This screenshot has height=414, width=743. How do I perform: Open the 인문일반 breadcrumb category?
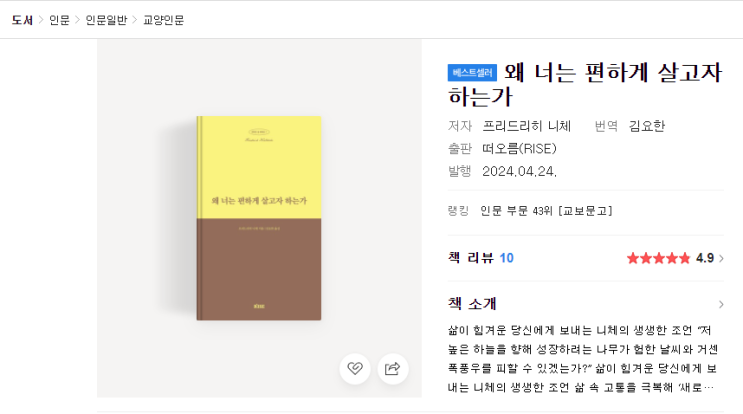click(106, 20)
